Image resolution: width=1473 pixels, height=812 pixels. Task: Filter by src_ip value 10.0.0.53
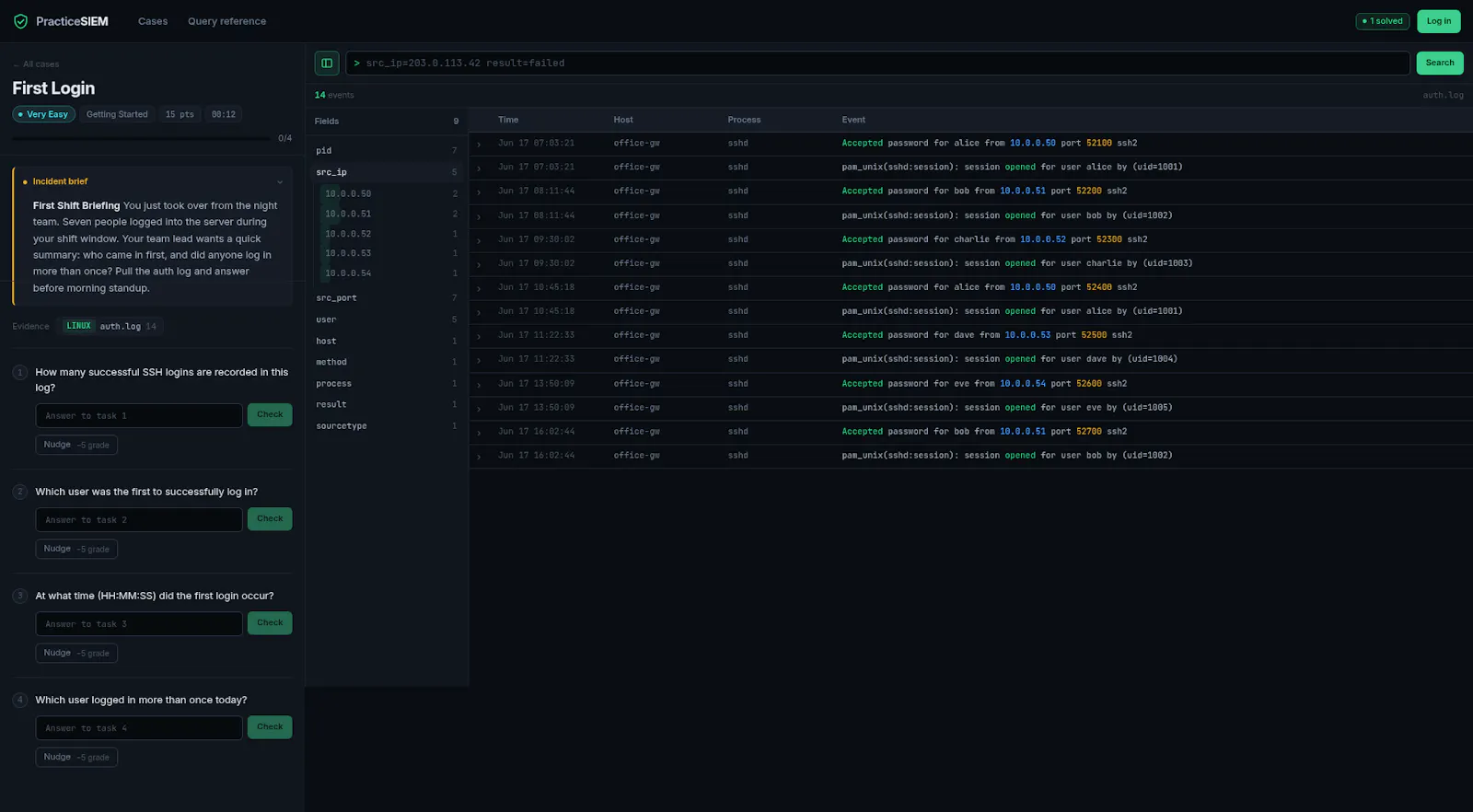pyautogui.click(x=390, y=253)
